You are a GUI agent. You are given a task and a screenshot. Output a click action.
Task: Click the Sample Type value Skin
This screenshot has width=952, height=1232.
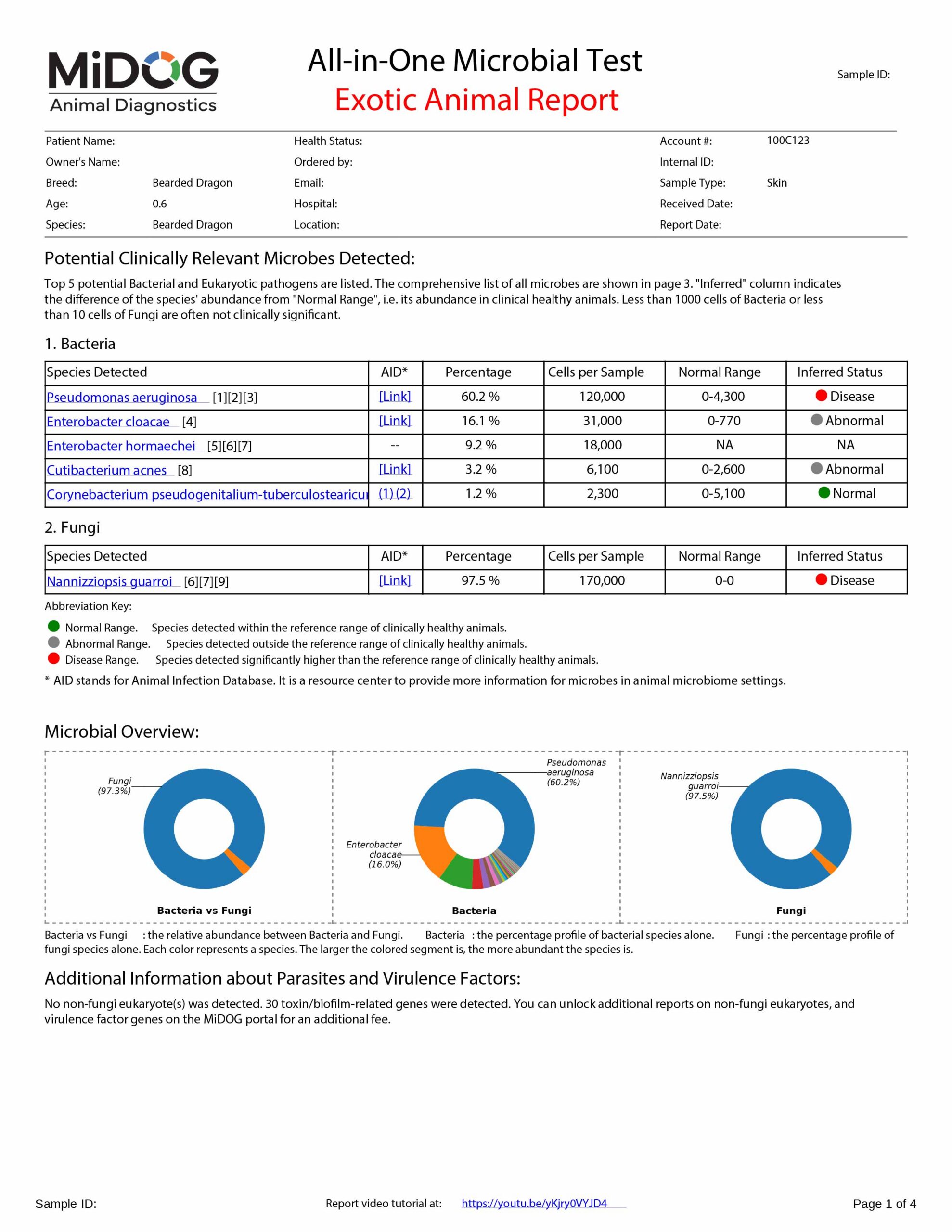coord(777,183)
